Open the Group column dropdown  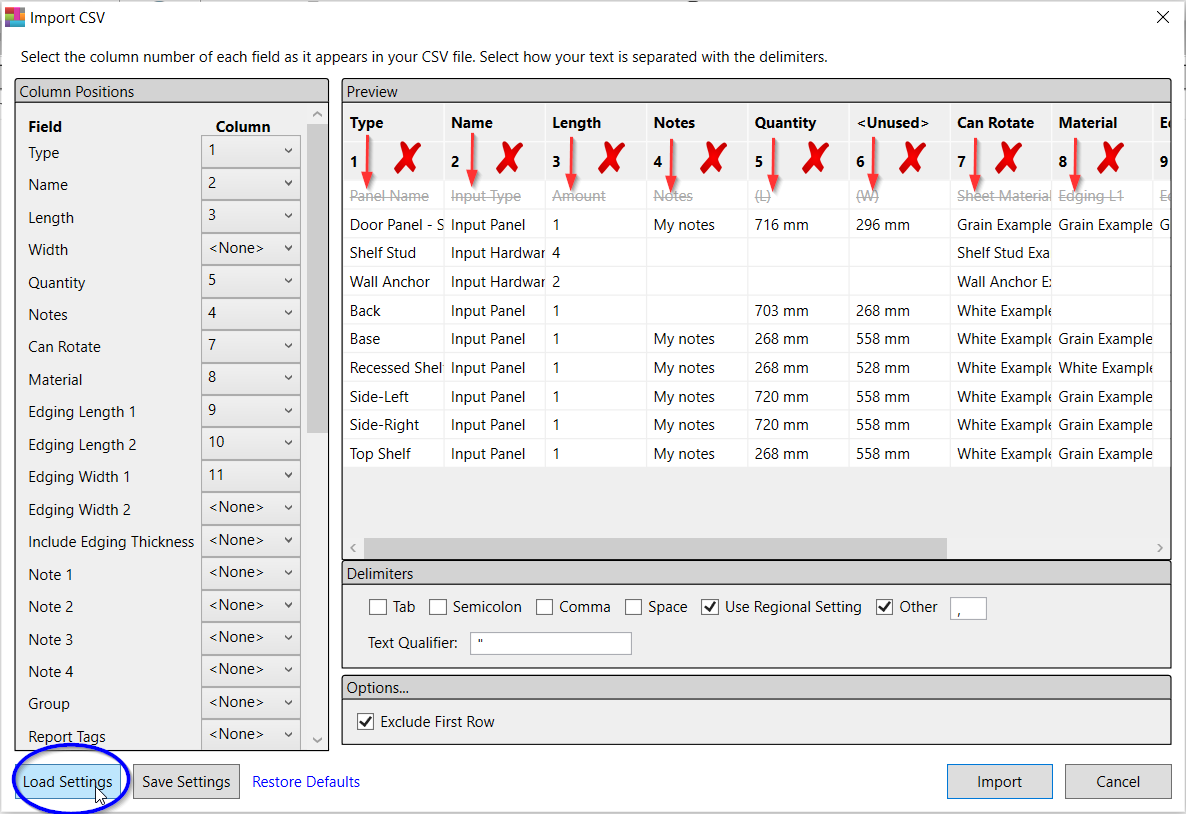pos(250,702)
